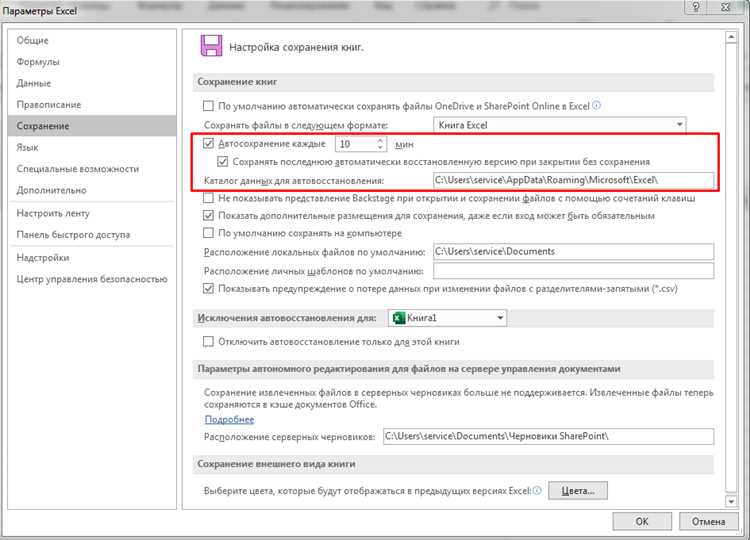Screen dimensions: 750x540
Task: Expand the Книга1 autorecover exceptions dropdown
Action: pos(448,318)
